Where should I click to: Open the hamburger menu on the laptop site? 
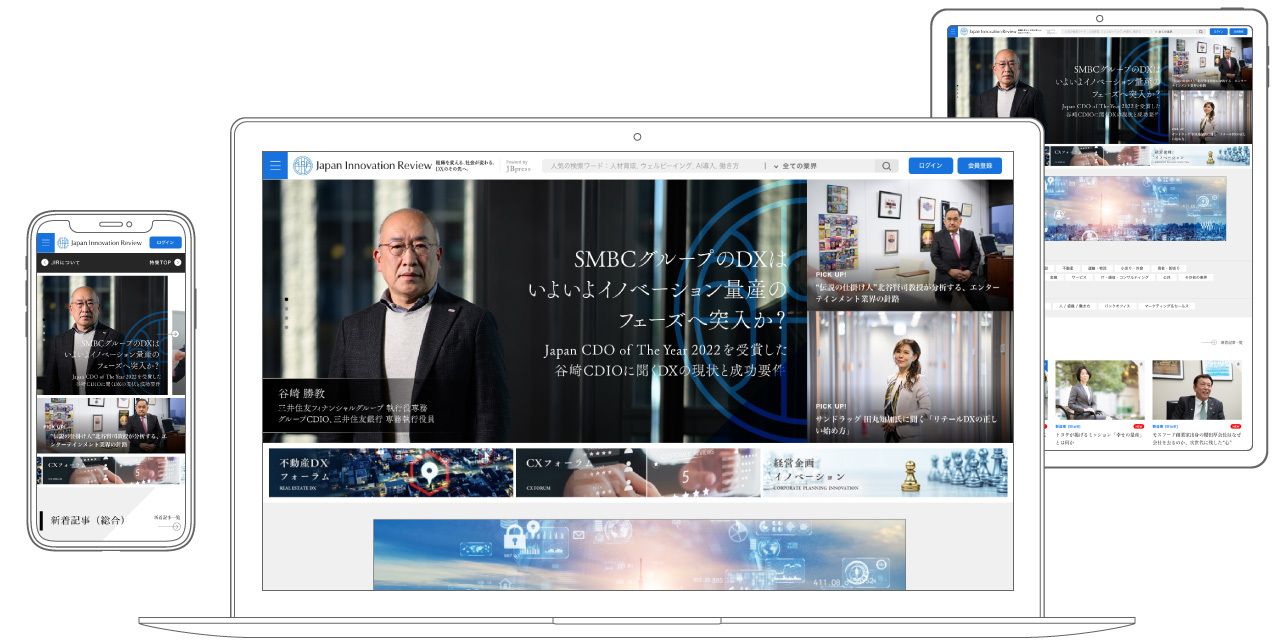(x=275, y=166)
